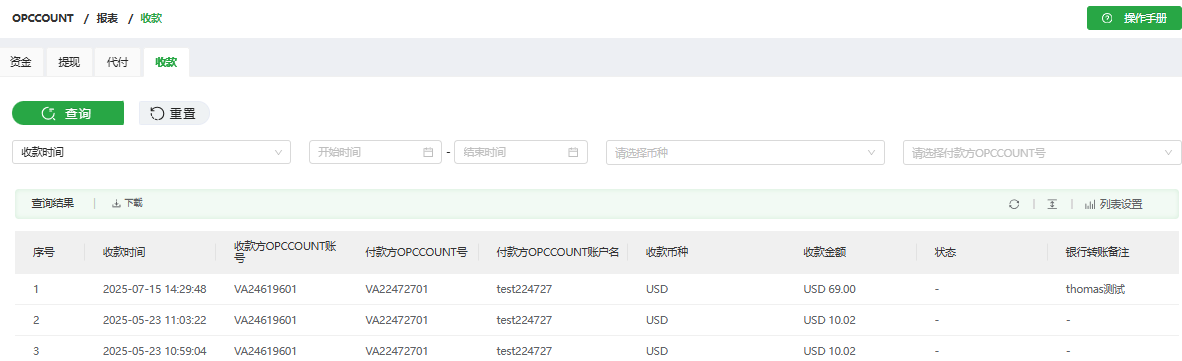Open 列表设置 column settings
Screen dimensions: 1182x361
point(1113,203)
